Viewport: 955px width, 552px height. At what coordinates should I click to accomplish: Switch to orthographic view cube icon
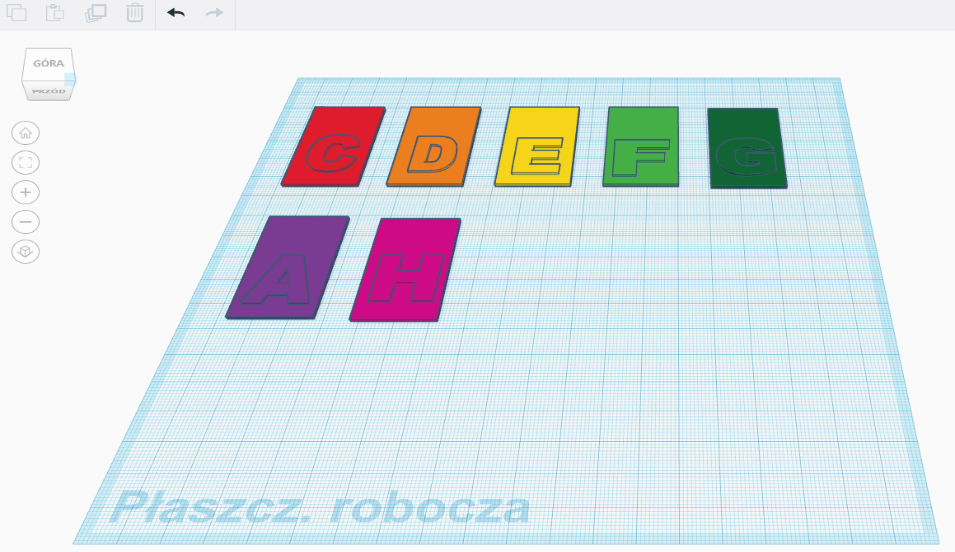(x=26, y=252)
